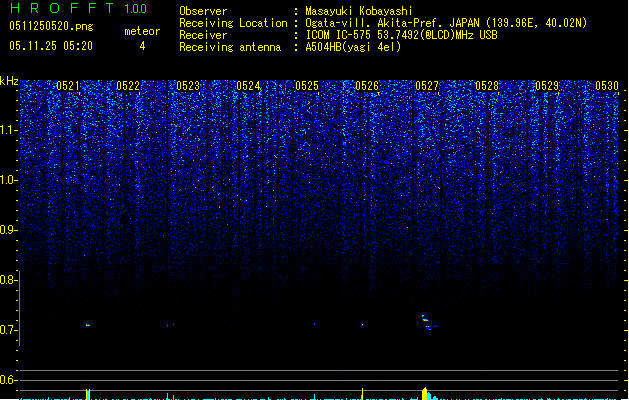The width and height of the screenshot is (629, 400).
Task: Click the 'Receiving antenna' field label
Action: [230, 47]
